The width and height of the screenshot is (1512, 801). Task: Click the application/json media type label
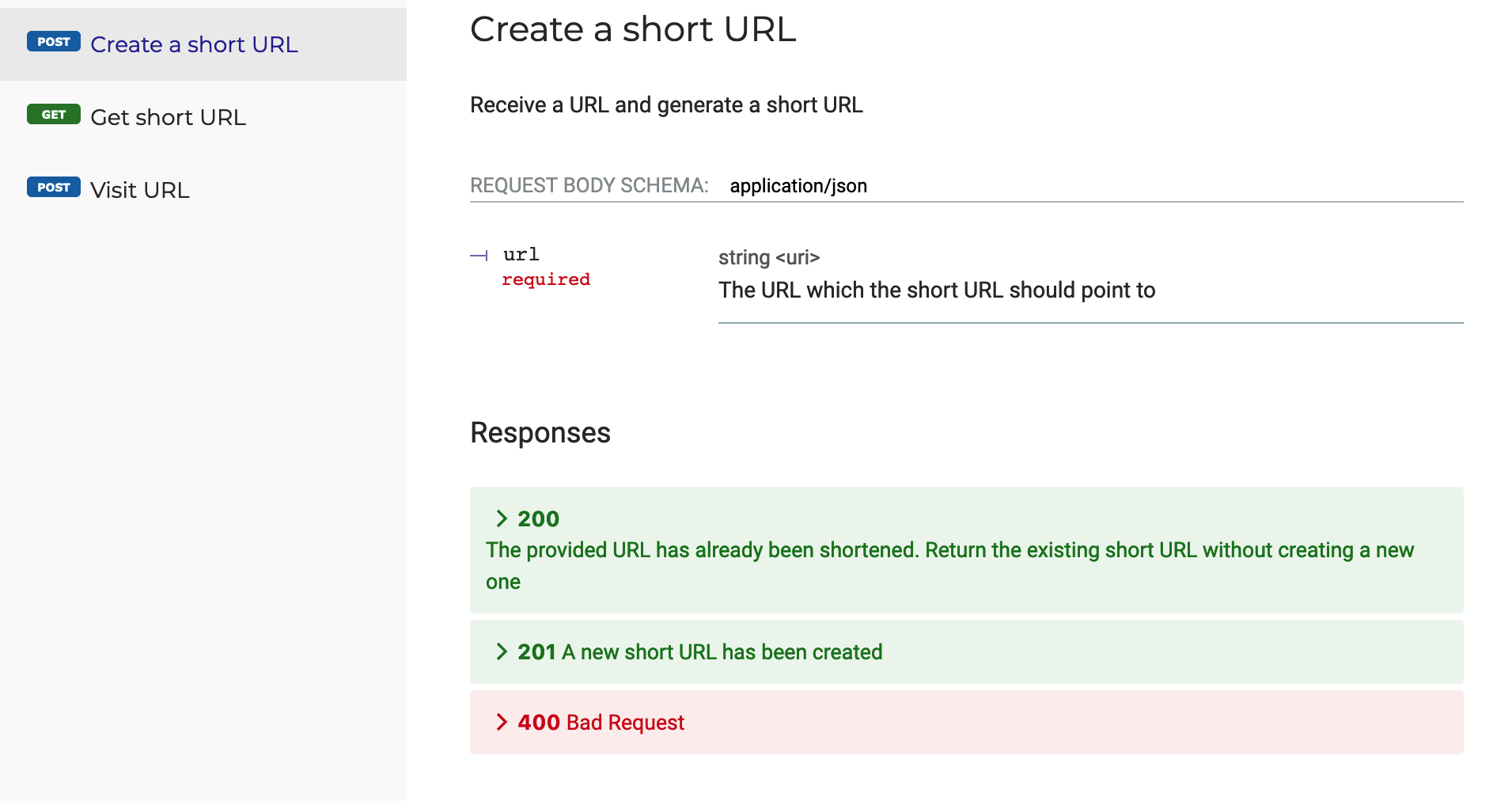[798, 185]
